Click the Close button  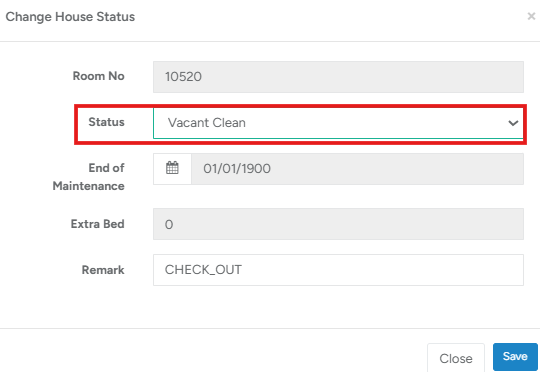coord(456,358)
